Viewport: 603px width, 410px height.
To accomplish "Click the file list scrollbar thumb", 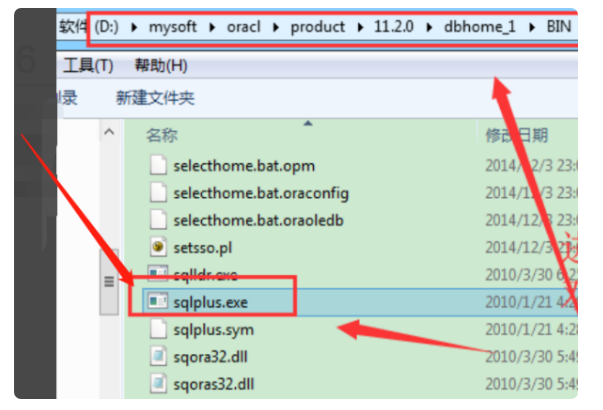I will coord(109,283).
